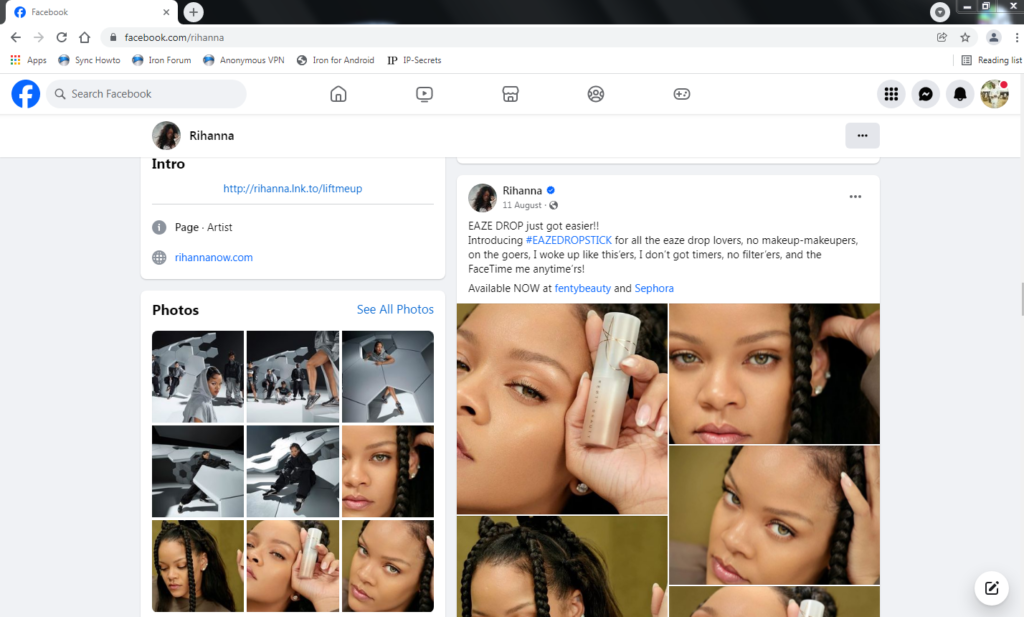This screenshot has width=1024, height=617.
Task: Open the large post photo holding product
Action: (562, 409)
